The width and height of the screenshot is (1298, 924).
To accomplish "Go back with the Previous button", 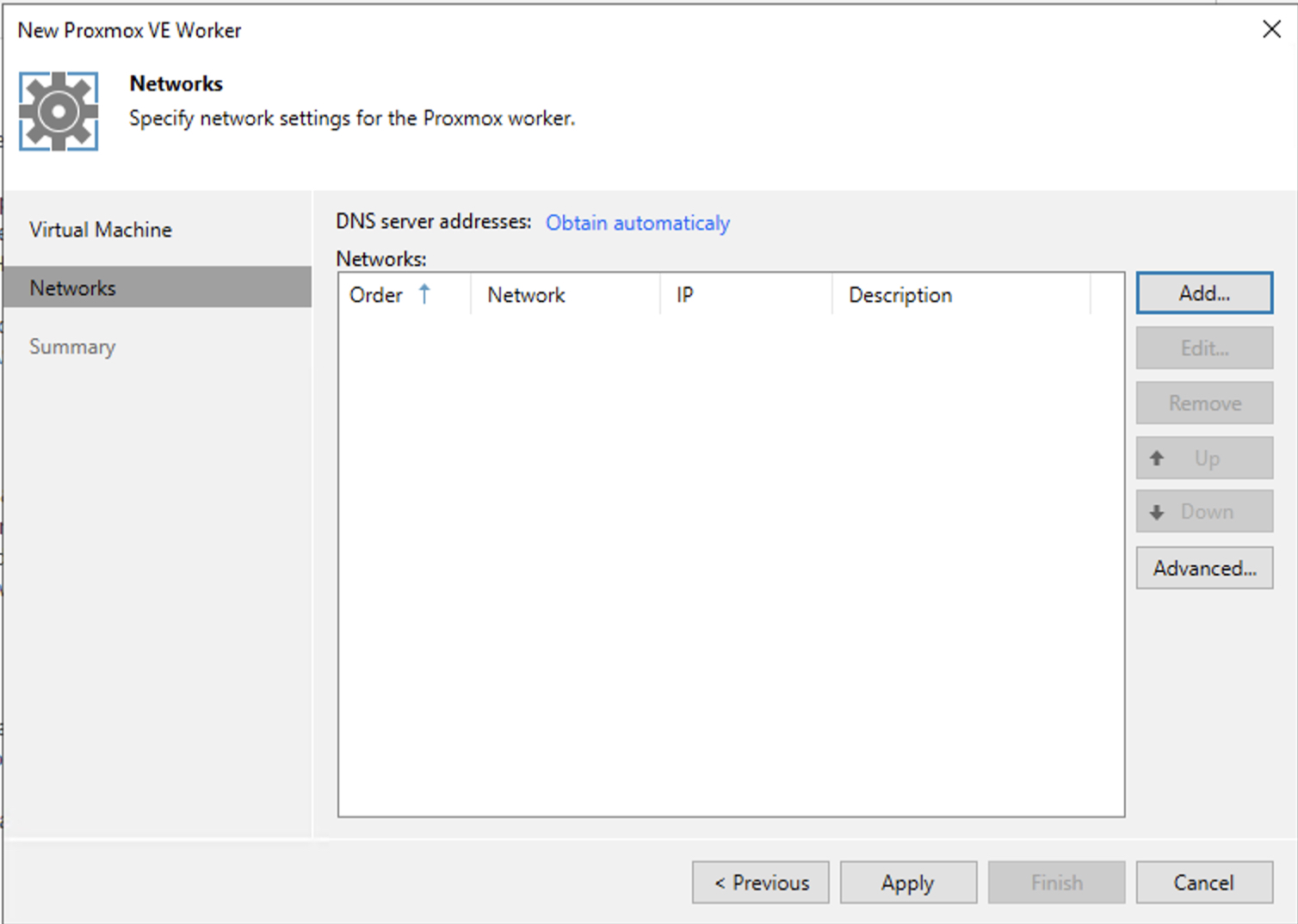I will point(761,883).
